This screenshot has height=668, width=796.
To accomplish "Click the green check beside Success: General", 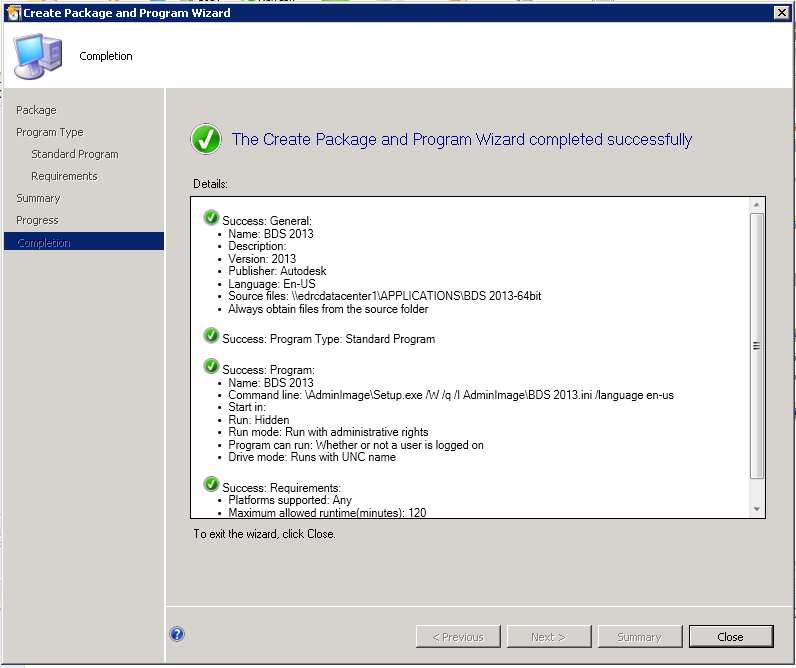I will tap(211, 218).
